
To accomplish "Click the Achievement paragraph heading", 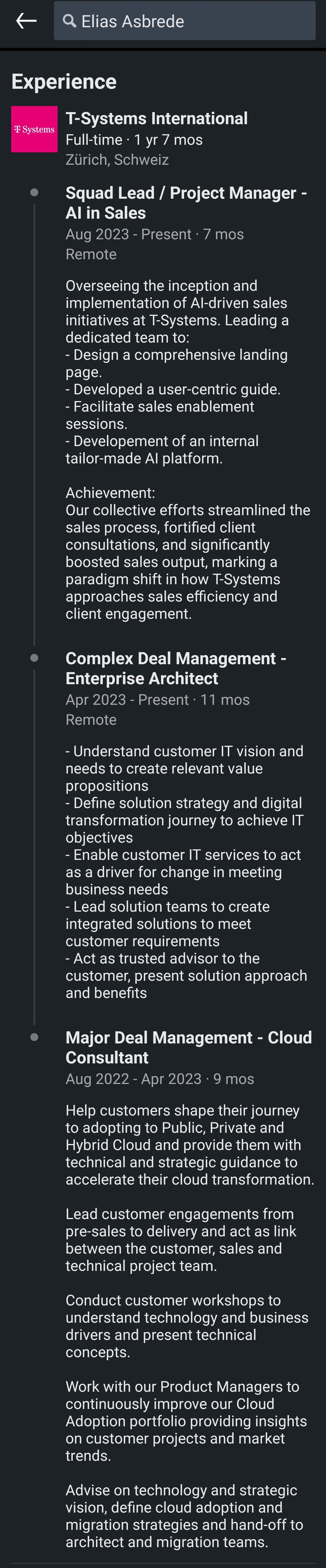I will [x=110, y=492].
